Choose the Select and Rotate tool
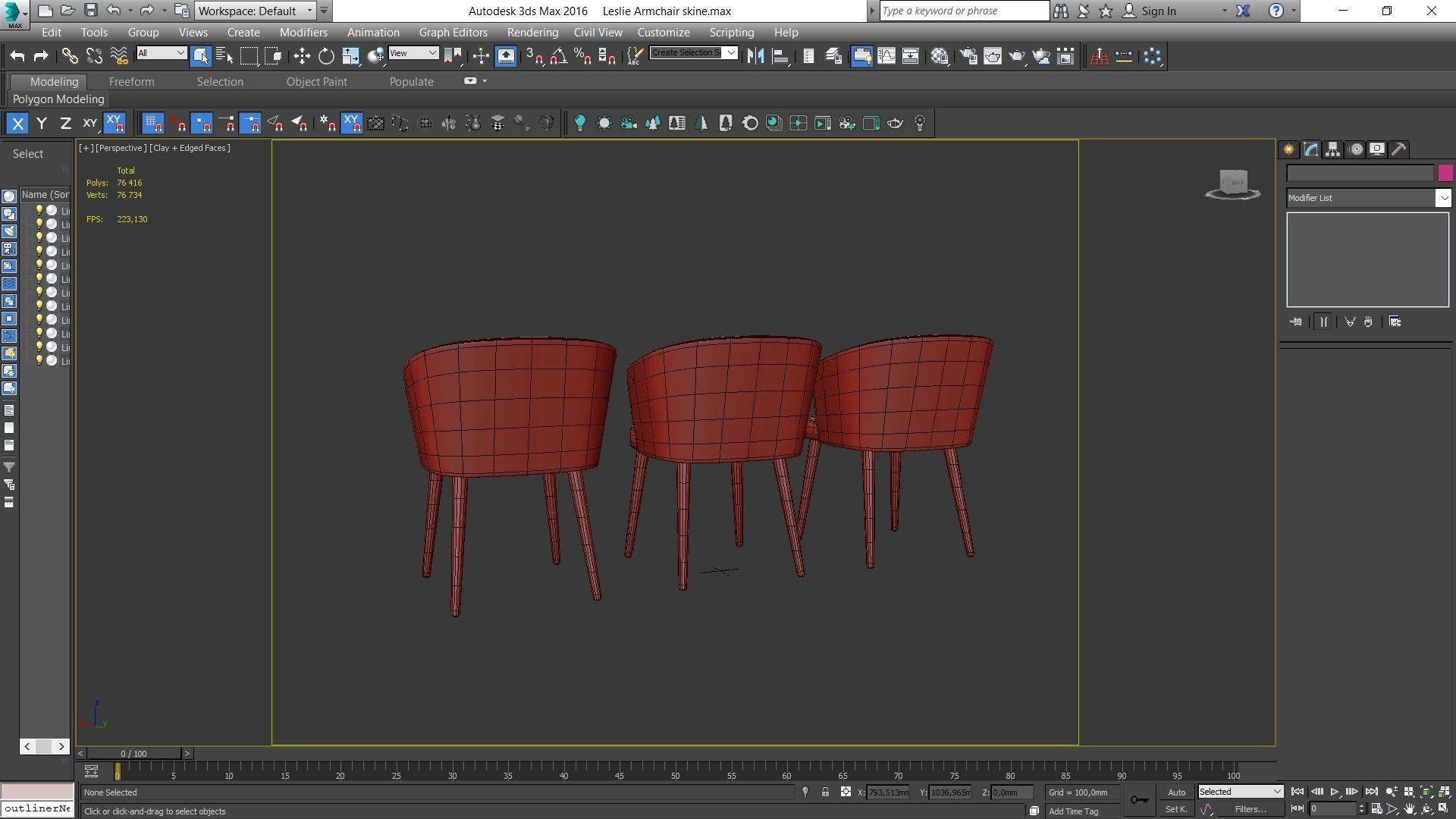 [326, 56]
